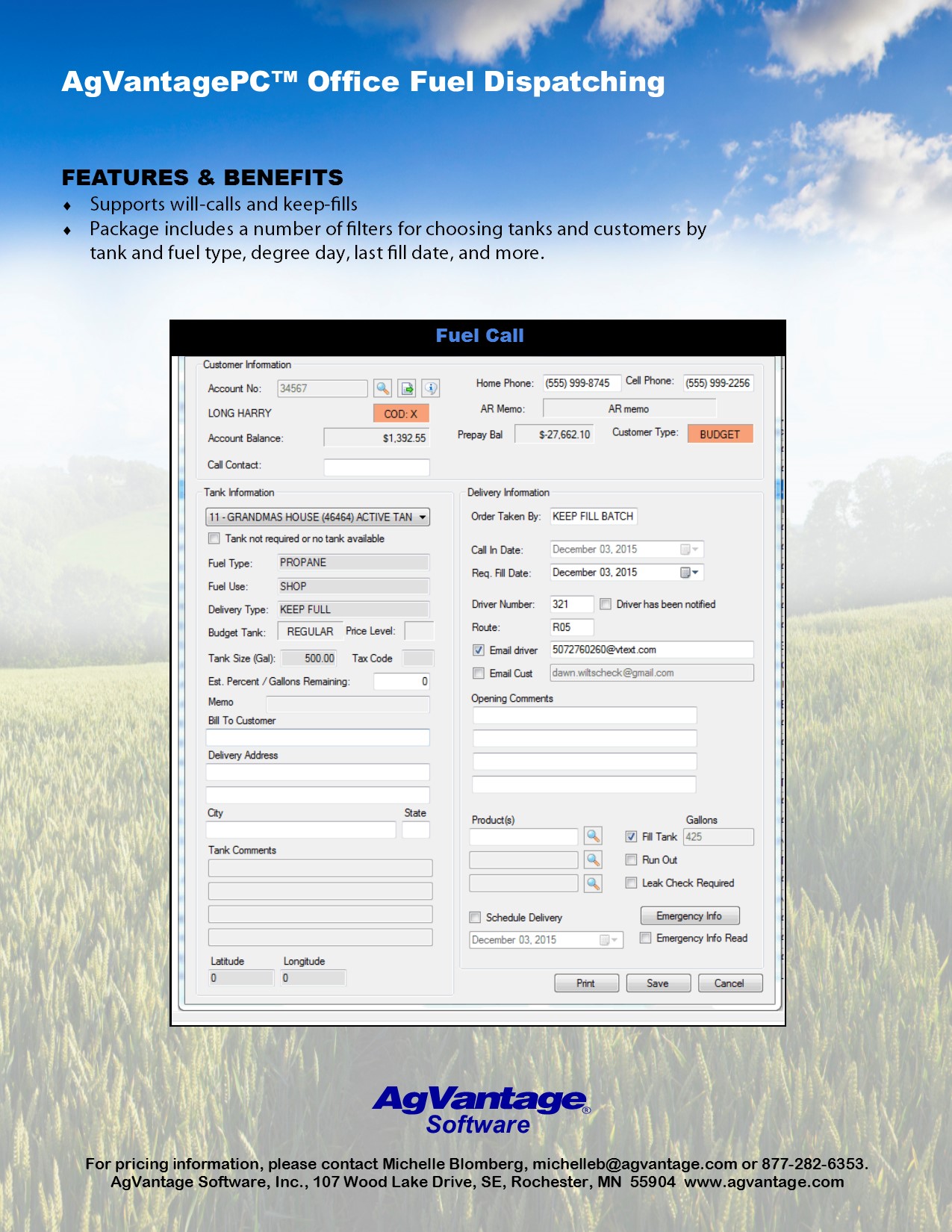The image size is (952, 1232).
Task: Expand the Schedule Delivery date picker
Action: coord(609,940)
